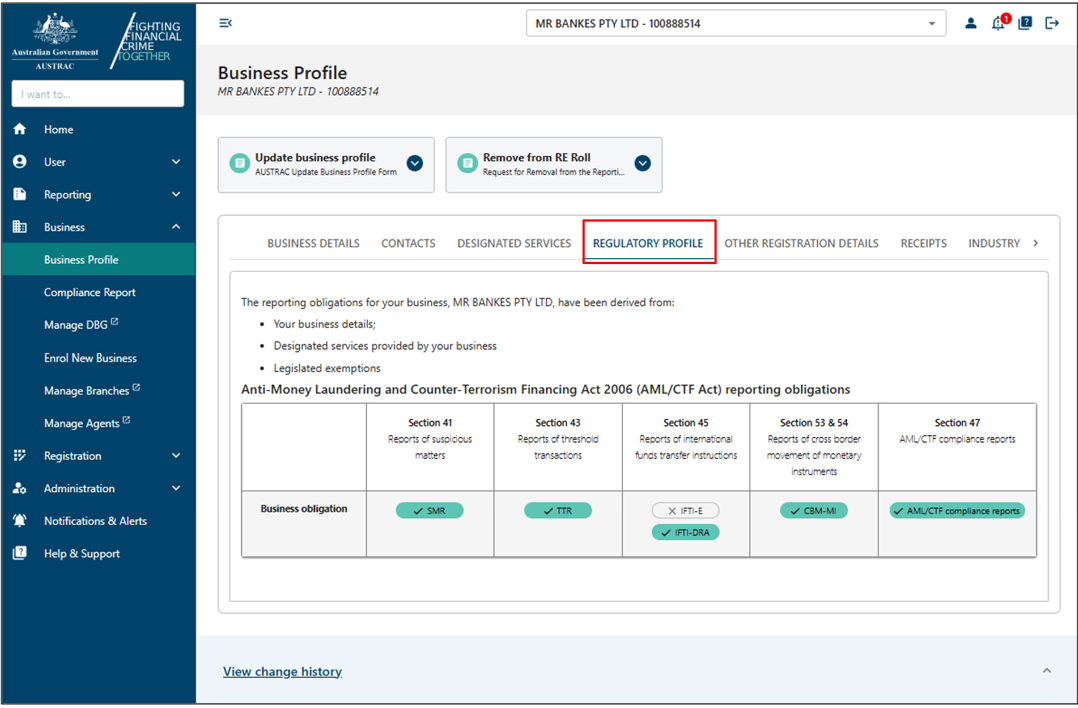Viewport: 1078px width, 708px height.
Task: Open View change history
Action: pos(282,671)
